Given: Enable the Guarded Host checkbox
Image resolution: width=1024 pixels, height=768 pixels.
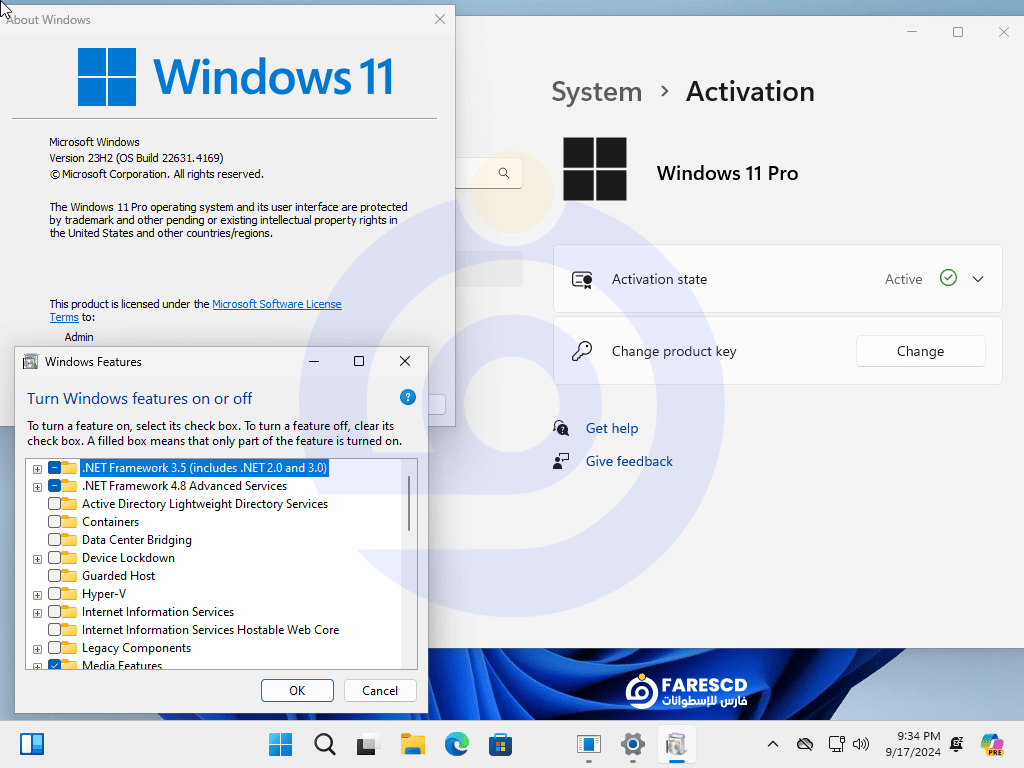Looking at the screenshot, I should click(54, 575).
